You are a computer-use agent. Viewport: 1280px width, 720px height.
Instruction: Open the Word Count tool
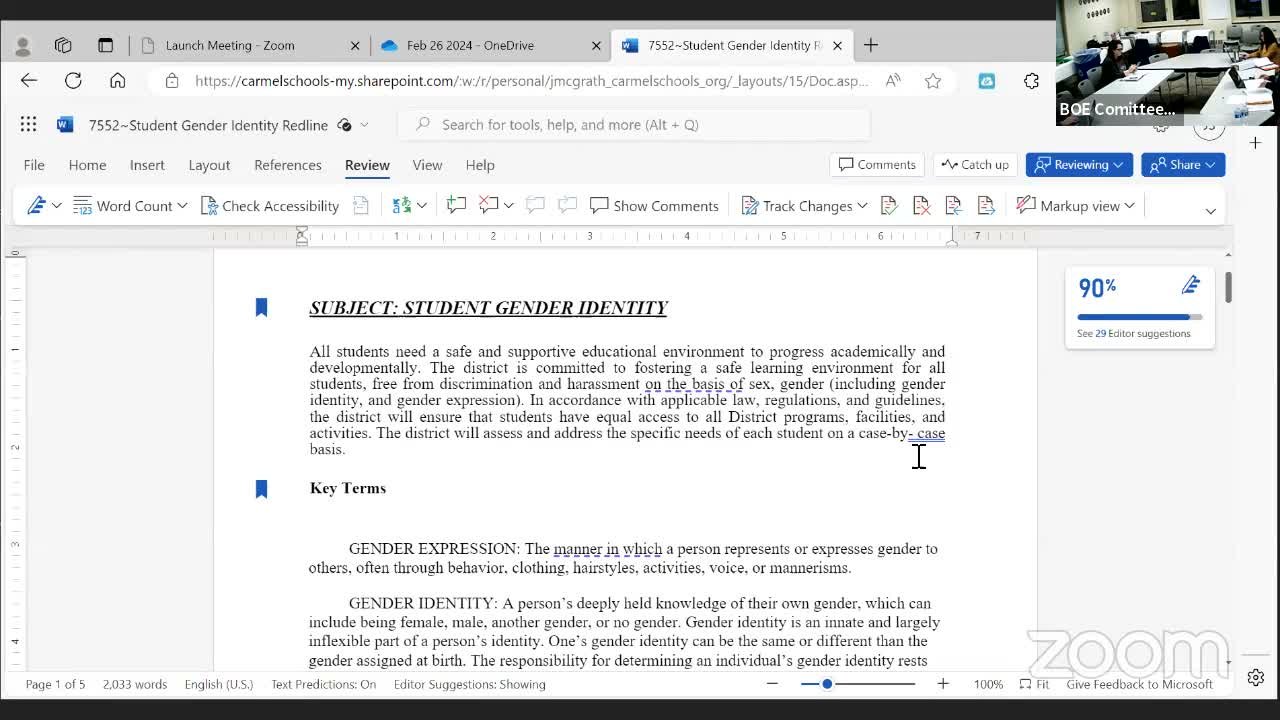click(x=130, y=205)
